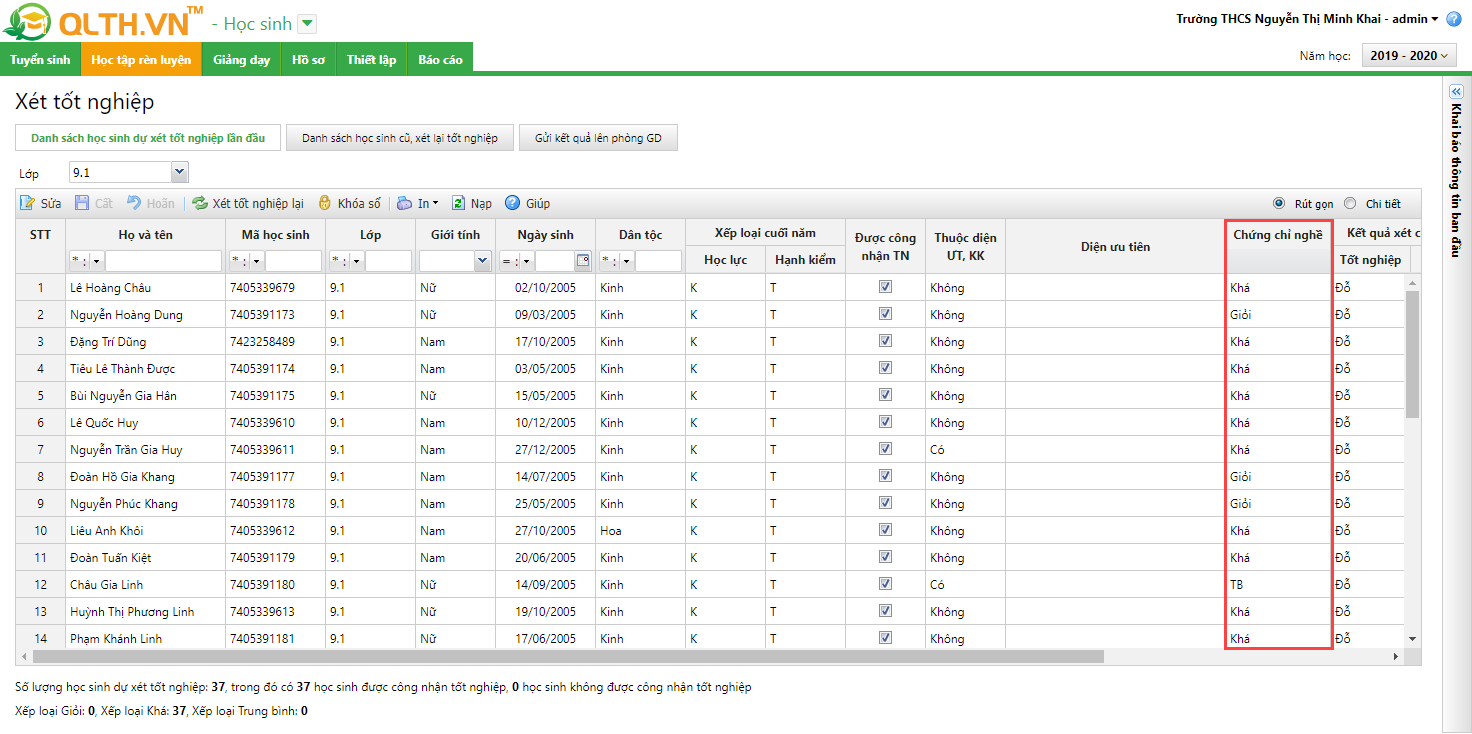Screen dimensions: 1472x734
Task: Open the Giúp help icon in toolbar
Action: coord(513,203)
